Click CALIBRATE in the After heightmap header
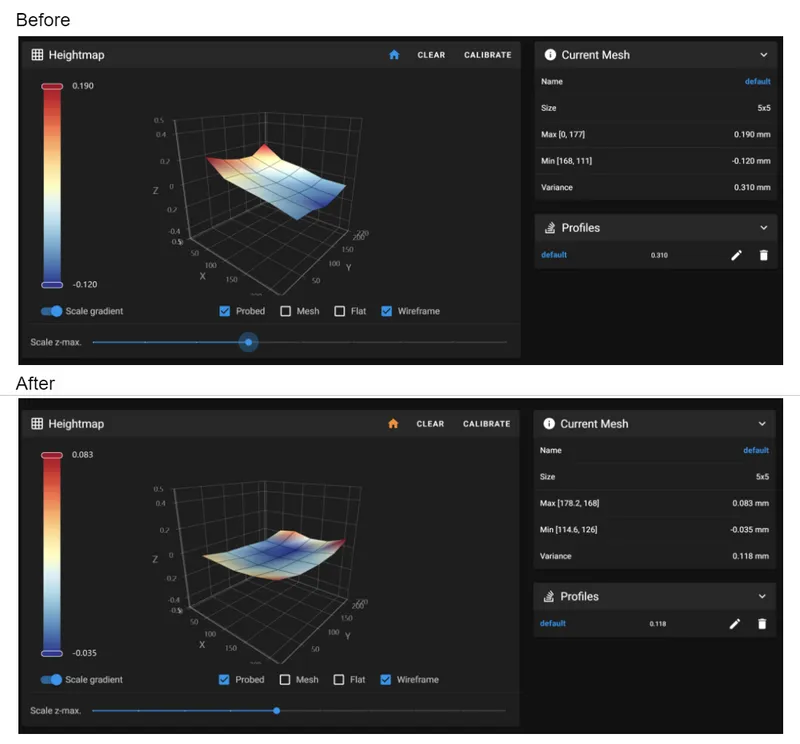Screen dimensions: 800x744 click(x=486, y=424)
